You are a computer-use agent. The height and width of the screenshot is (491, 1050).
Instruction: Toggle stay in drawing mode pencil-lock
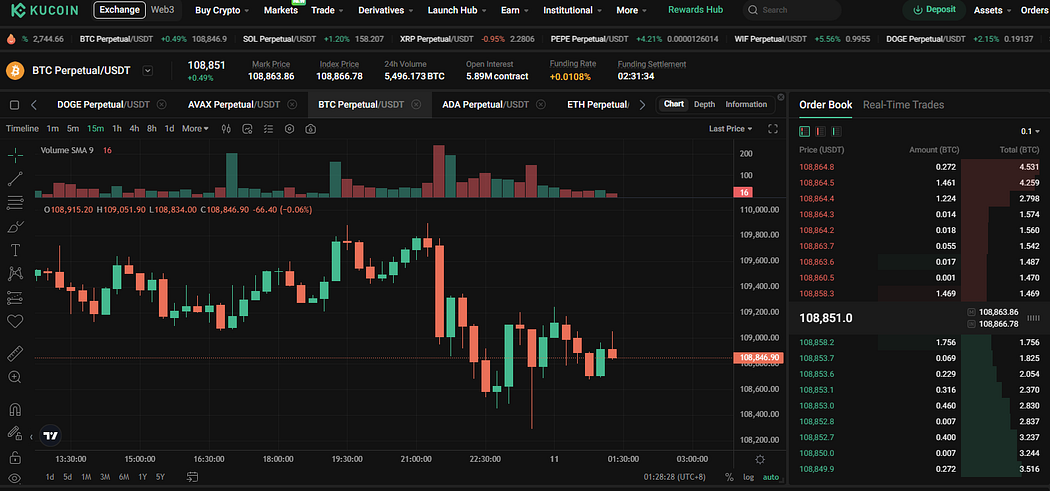[15, 433]
